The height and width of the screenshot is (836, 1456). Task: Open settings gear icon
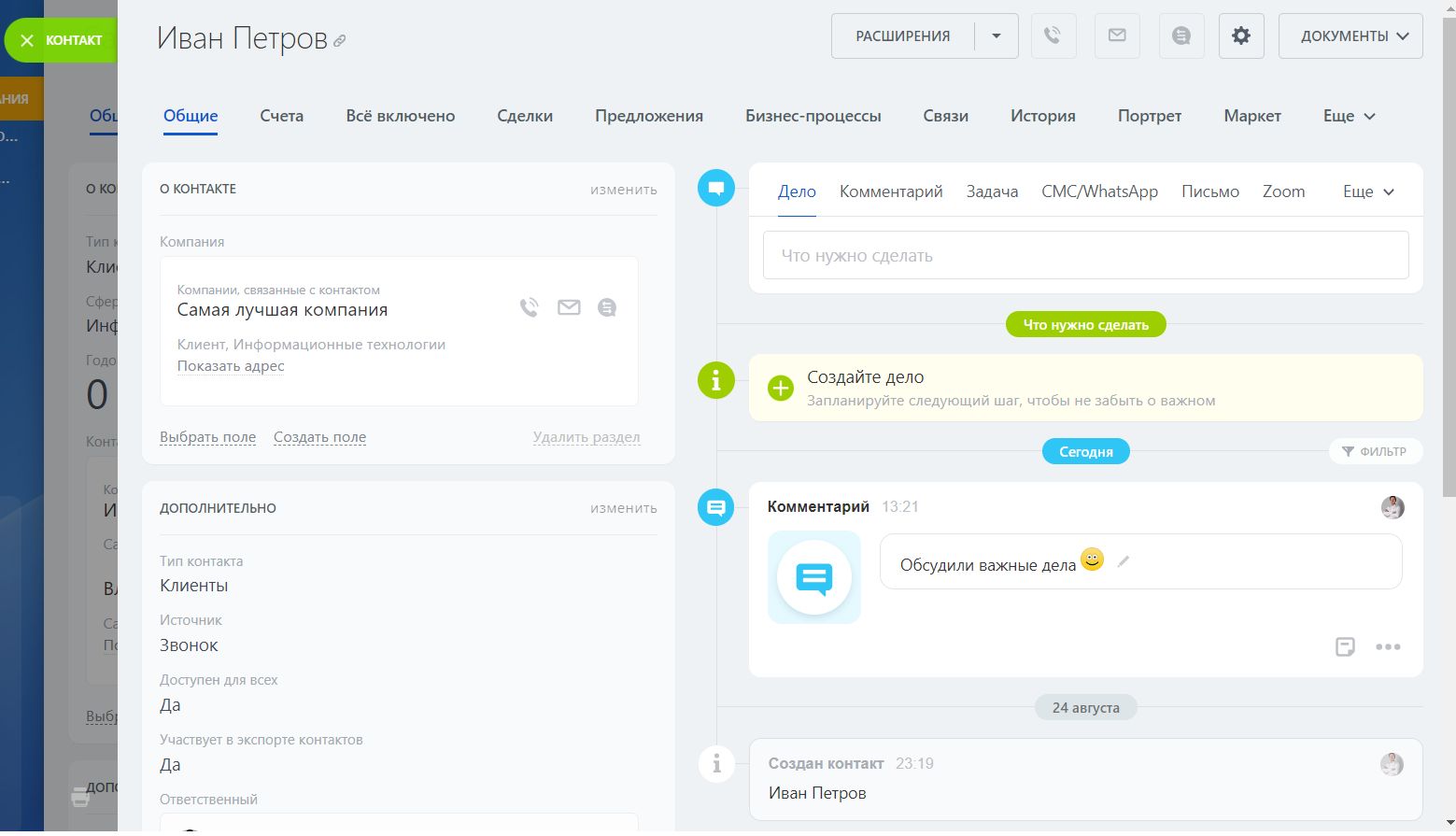1241,35
